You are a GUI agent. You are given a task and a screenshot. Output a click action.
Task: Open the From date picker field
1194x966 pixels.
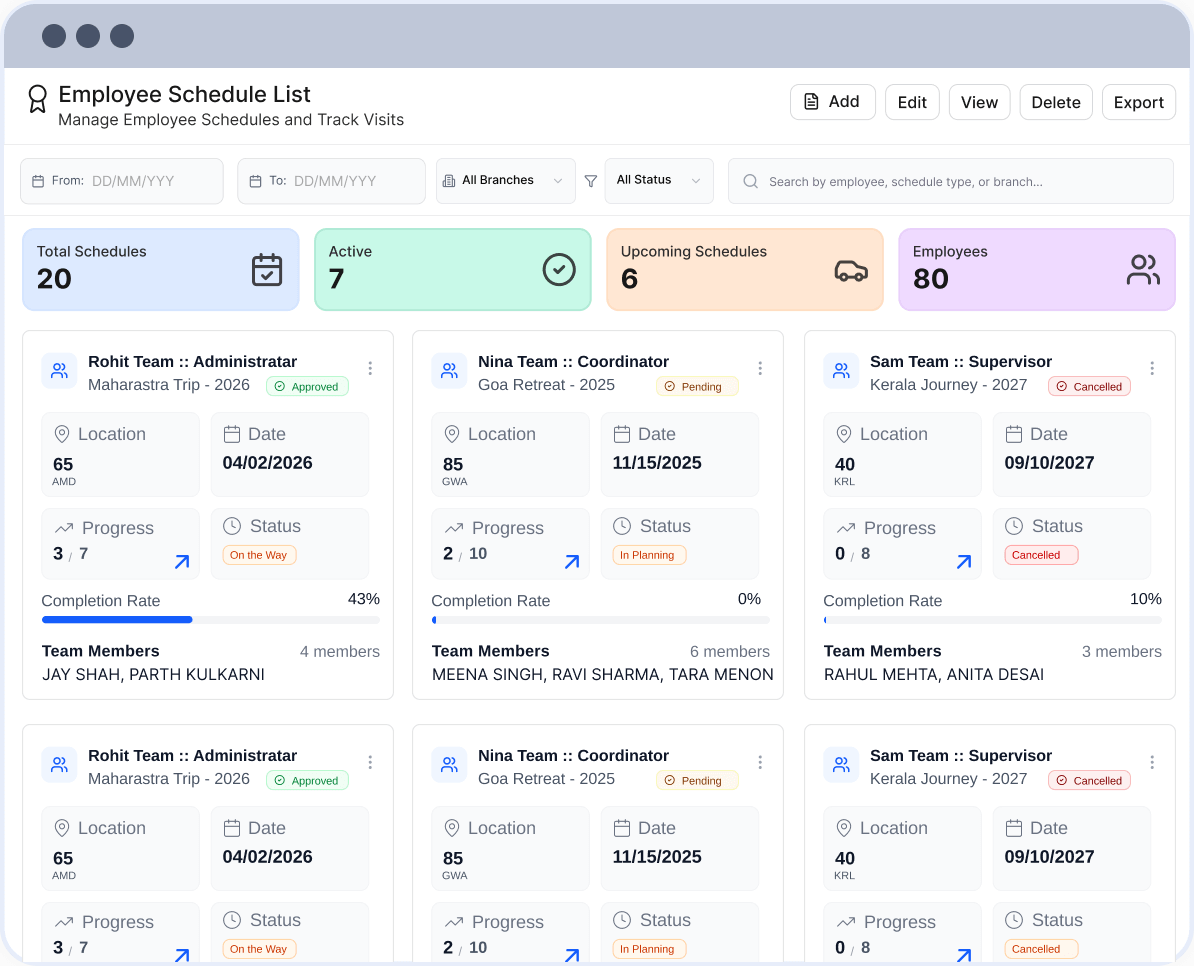pos(122,181)
